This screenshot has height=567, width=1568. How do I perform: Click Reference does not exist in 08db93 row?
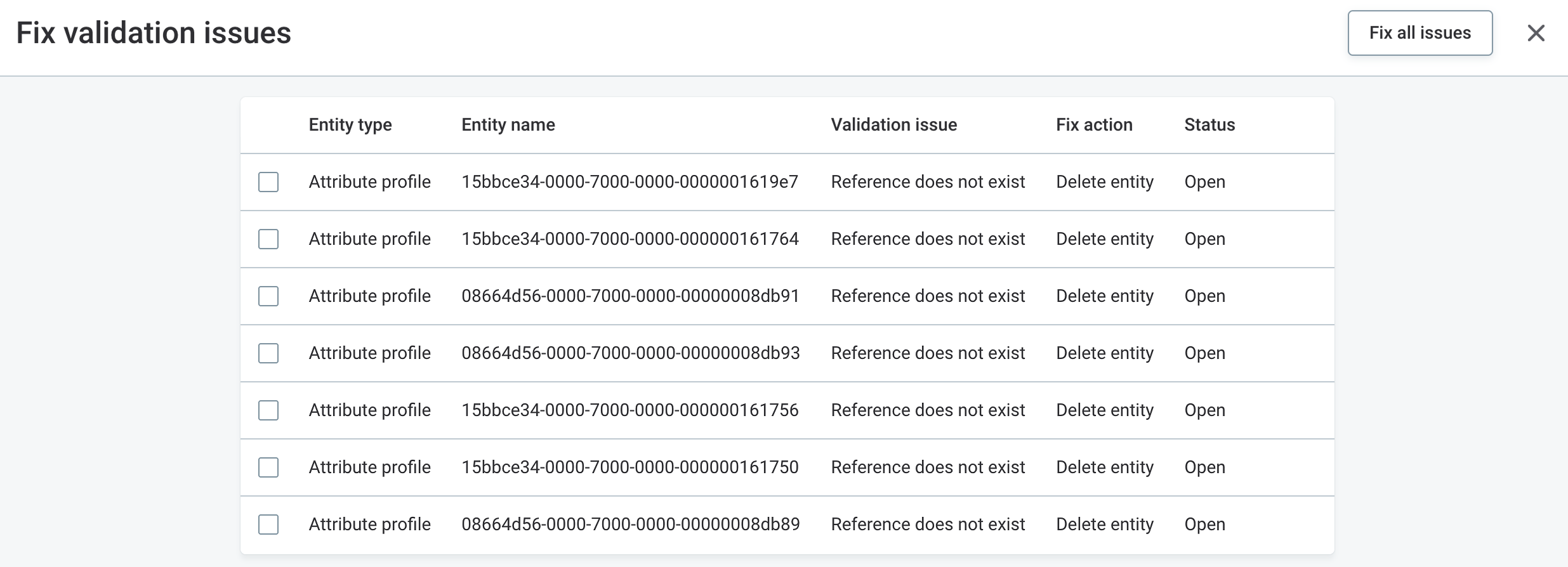click(928, 353)
